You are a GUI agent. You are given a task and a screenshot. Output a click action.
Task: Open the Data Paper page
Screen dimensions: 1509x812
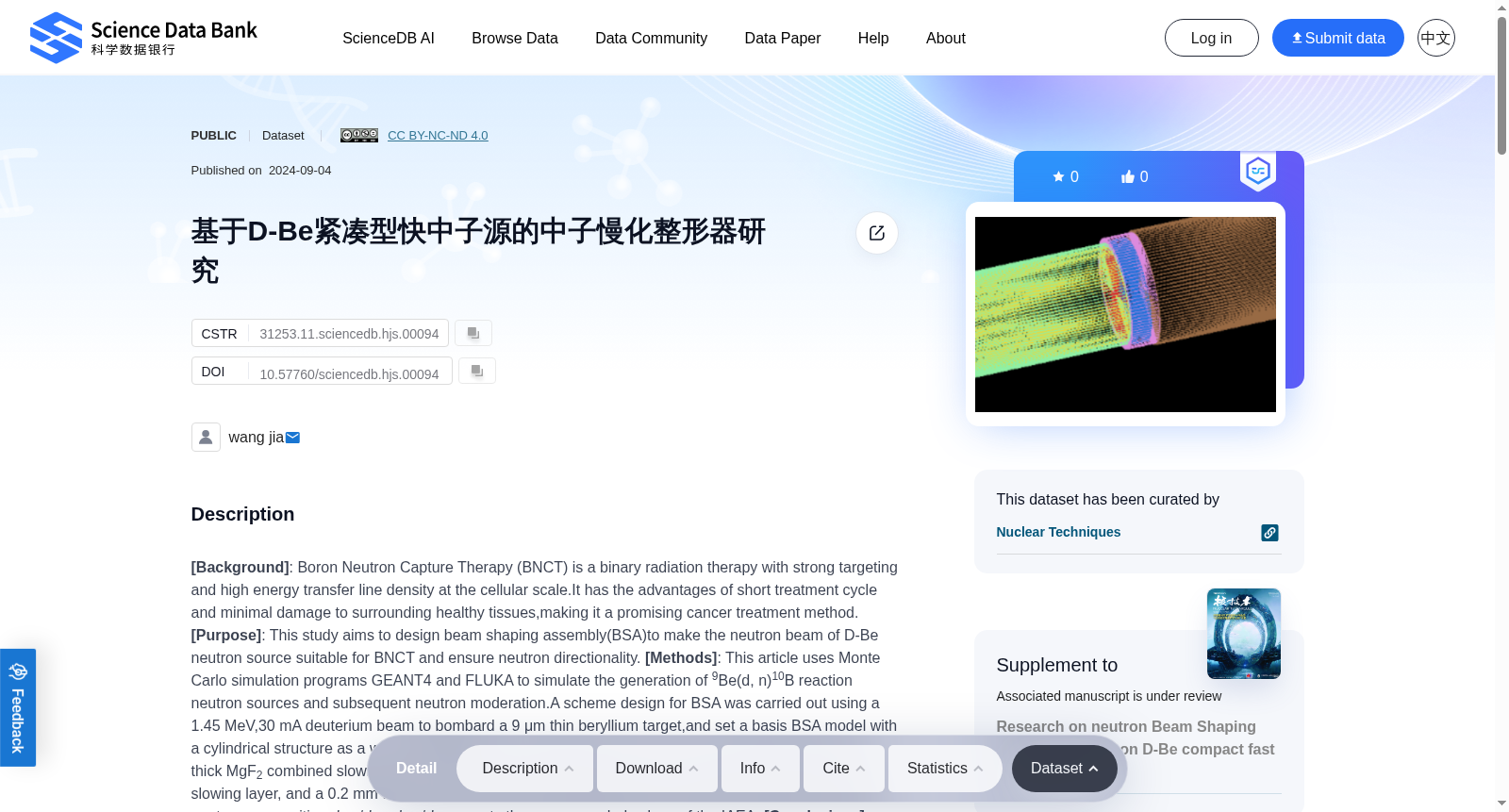(783, 38)
